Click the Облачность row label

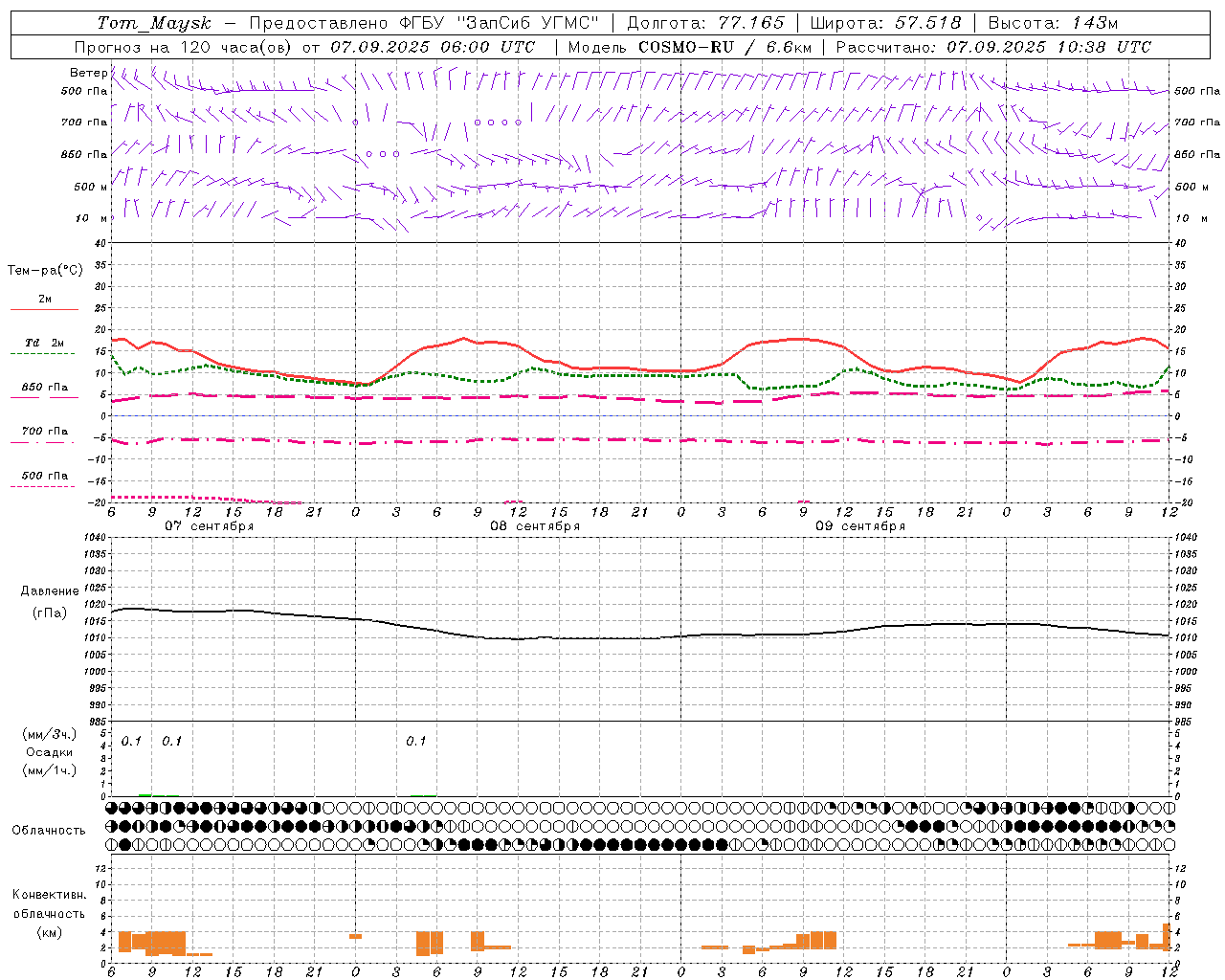(x=49, y=831)
